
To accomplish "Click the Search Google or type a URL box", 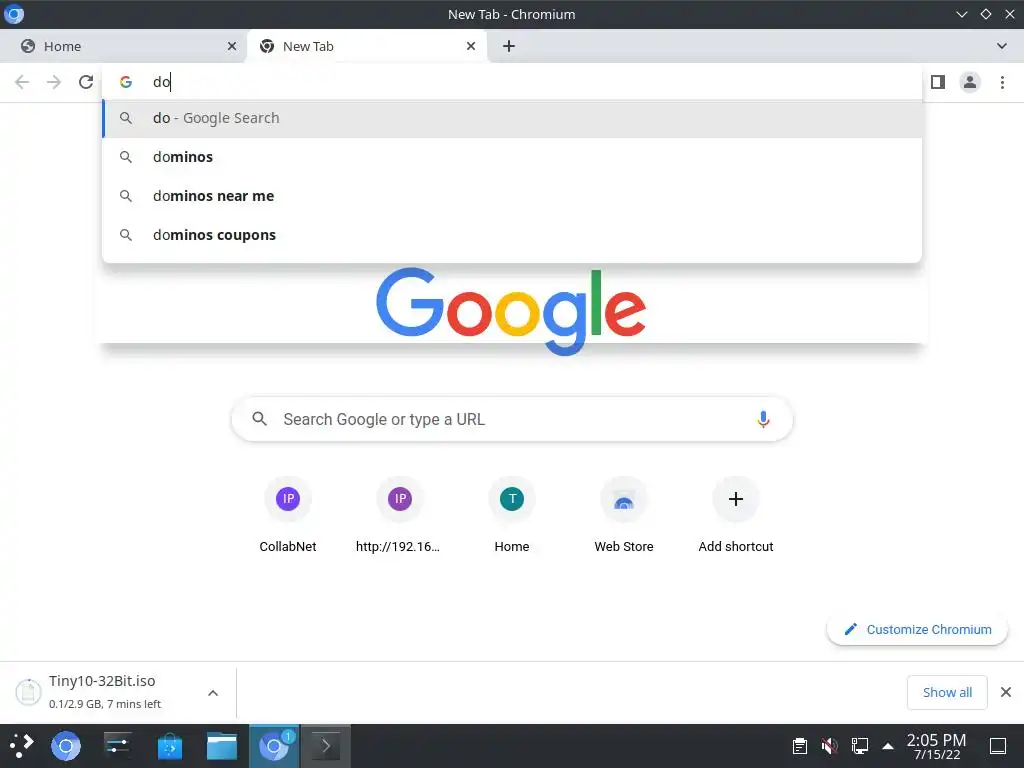I will coord(512,419).
